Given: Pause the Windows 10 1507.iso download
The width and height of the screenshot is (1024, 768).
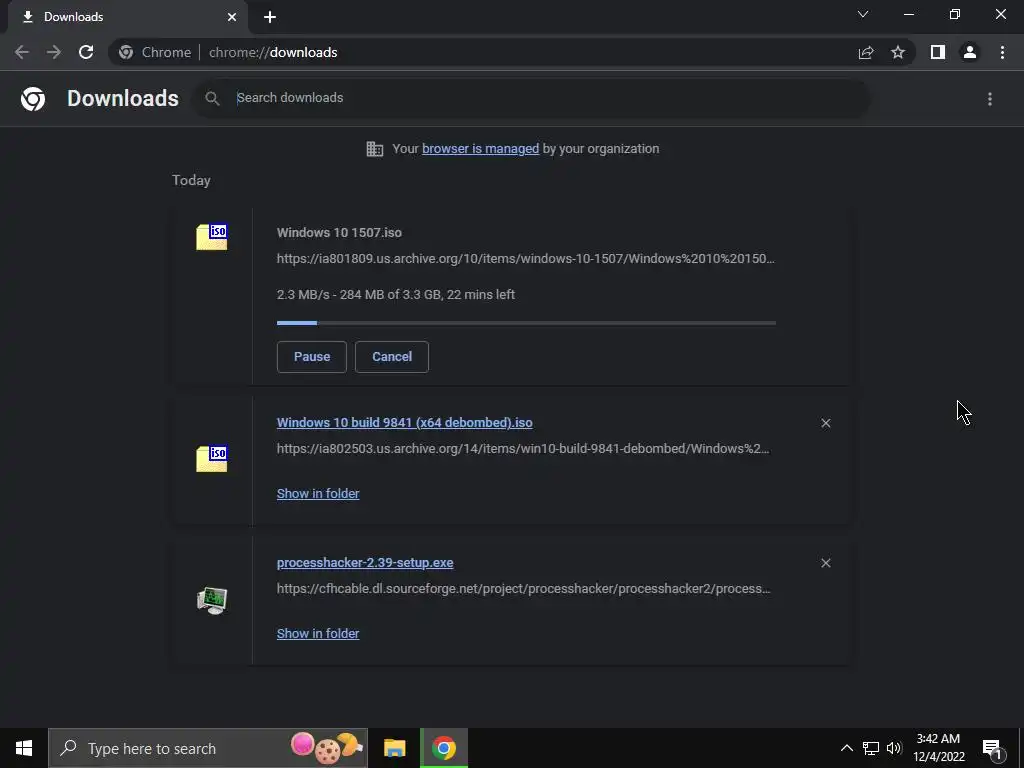Looking at the screenshot, I should coord(312,357).
